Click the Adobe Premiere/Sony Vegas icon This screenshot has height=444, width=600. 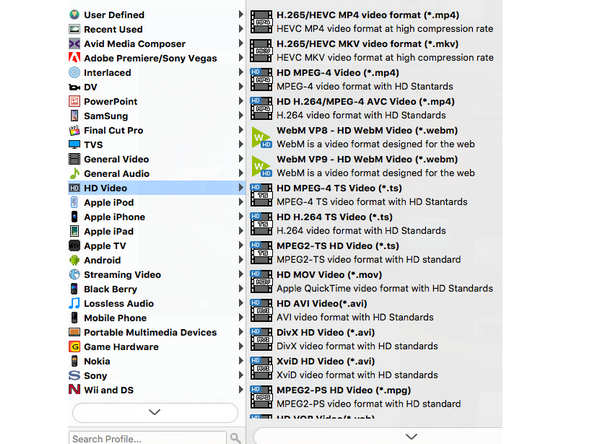click(x=74, y=58)
